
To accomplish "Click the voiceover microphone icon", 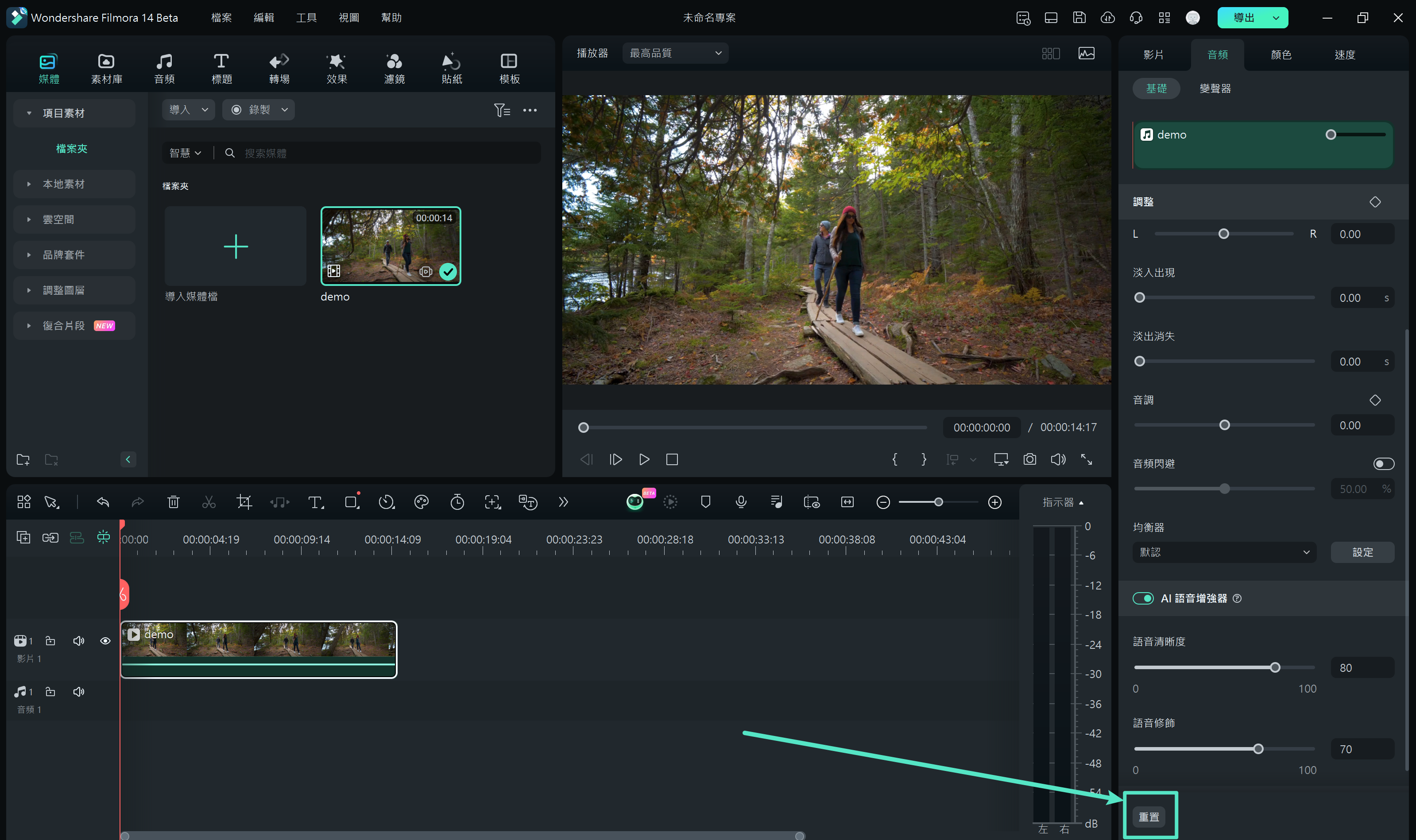I will coord(741,502).
